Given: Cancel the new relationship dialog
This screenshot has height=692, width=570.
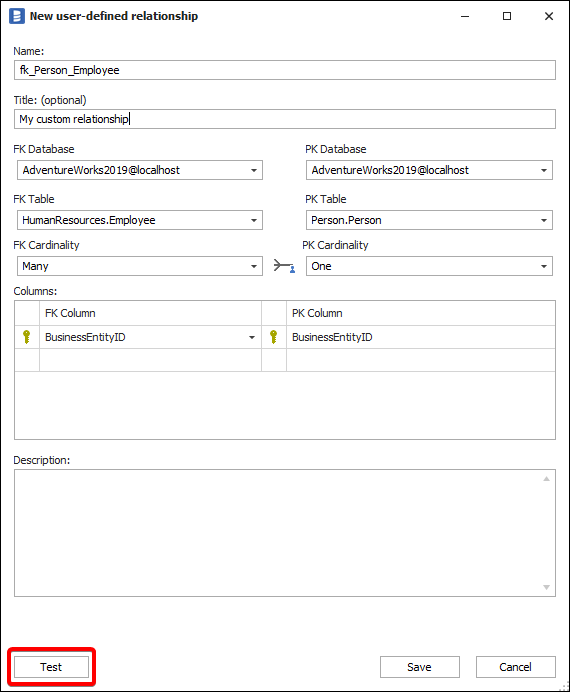Looking at the screenshot, I should click(x=515, y=667).
